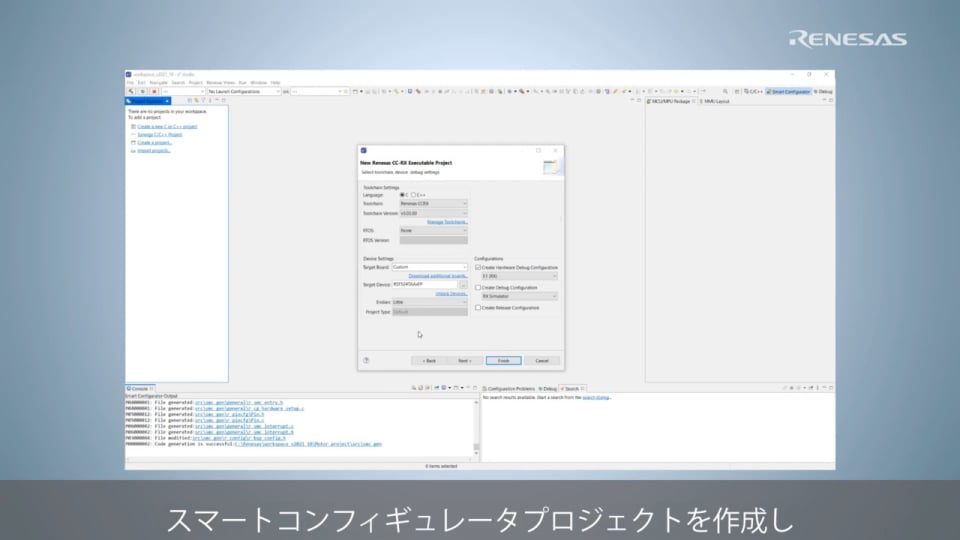This screenshot has width=960, height=540.
Task: Click the Console vertical scrollbar
Action: coord(476,427)
